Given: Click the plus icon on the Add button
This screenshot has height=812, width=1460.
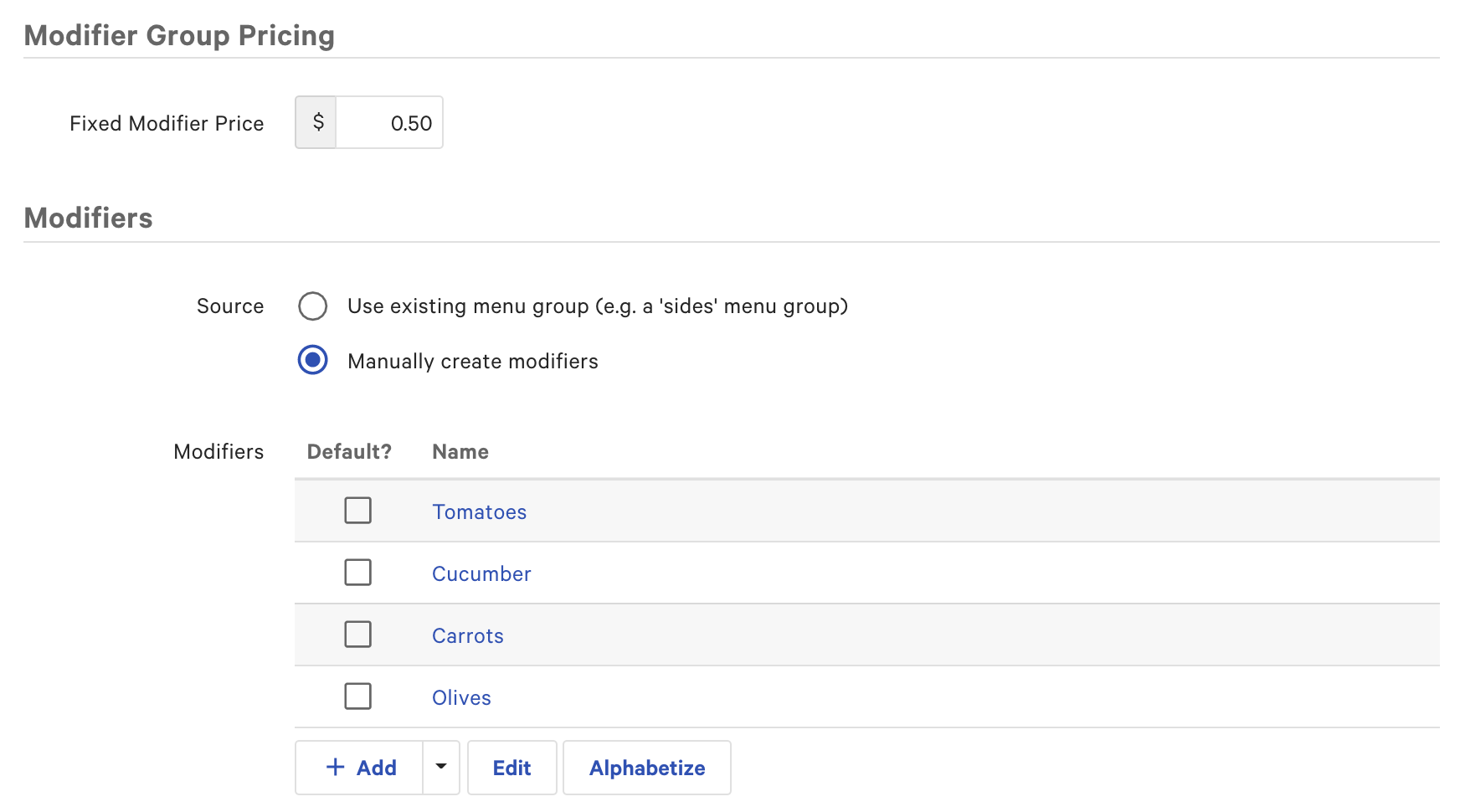Looking at the screenshot, I should click(x=336, y=768).
